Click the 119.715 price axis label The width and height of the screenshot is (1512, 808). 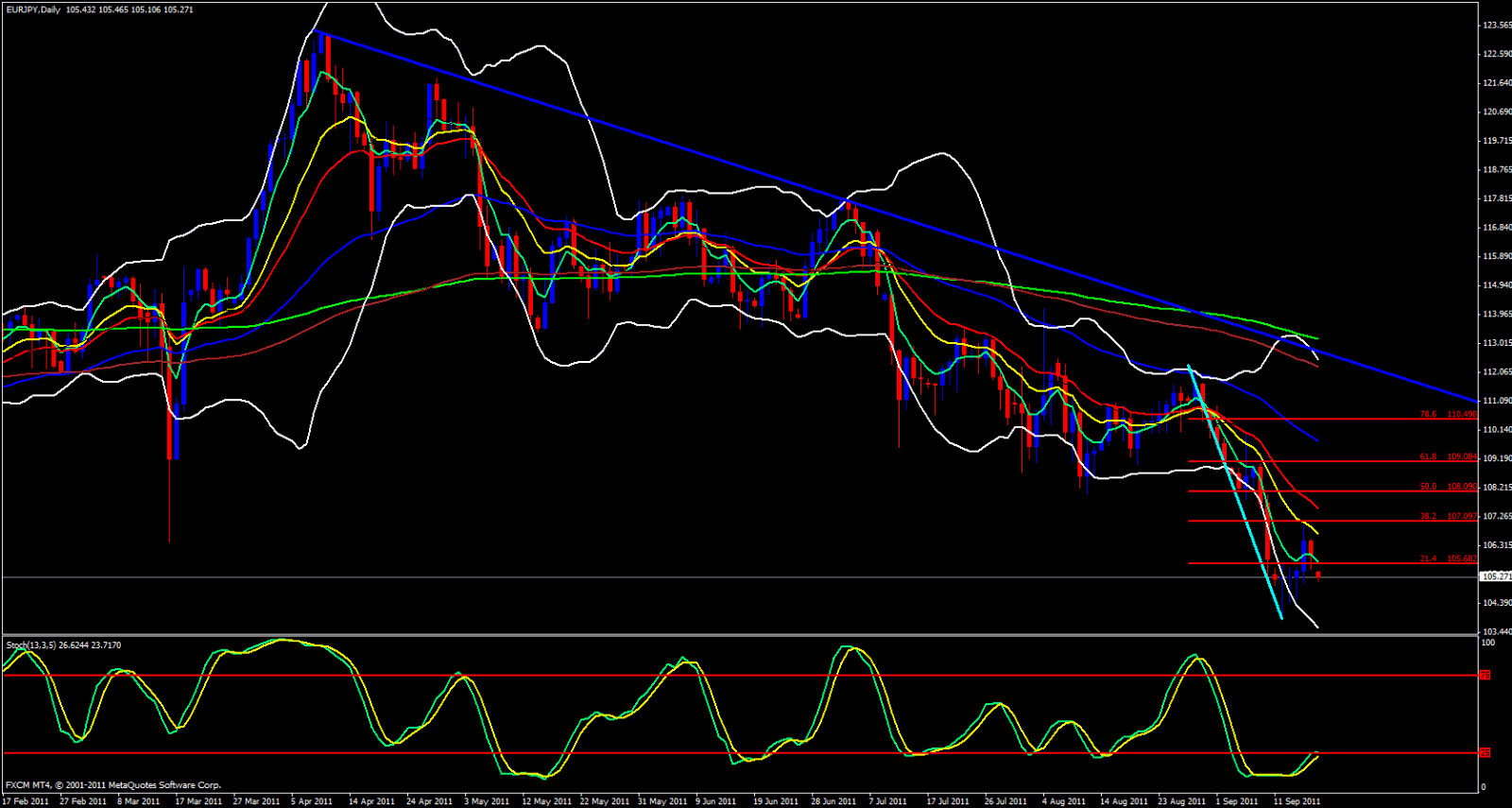(x=1497, y=141)
